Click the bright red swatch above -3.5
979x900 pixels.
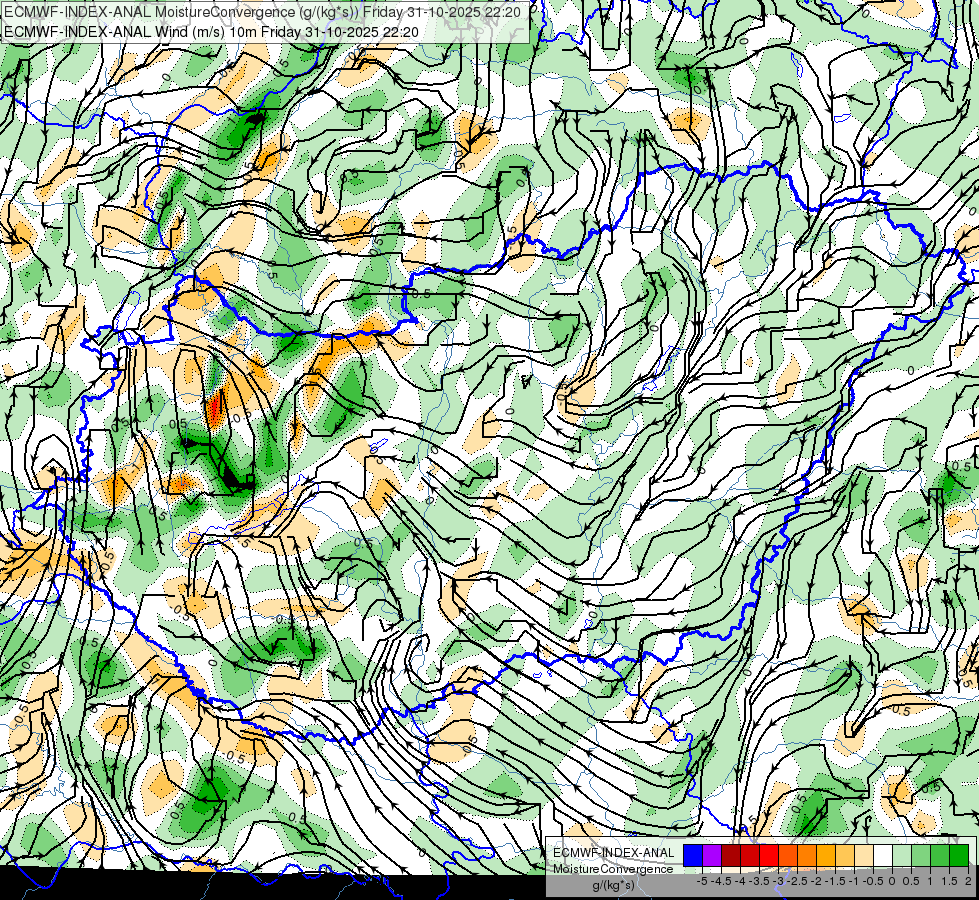769,855
